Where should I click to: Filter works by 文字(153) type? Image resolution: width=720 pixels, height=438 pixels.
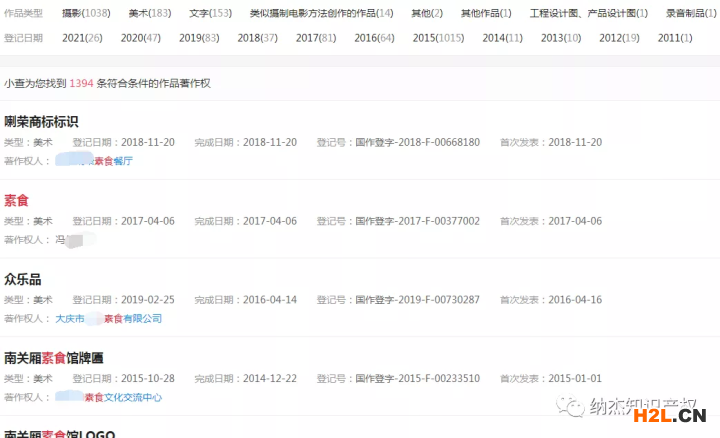point(210,13)
